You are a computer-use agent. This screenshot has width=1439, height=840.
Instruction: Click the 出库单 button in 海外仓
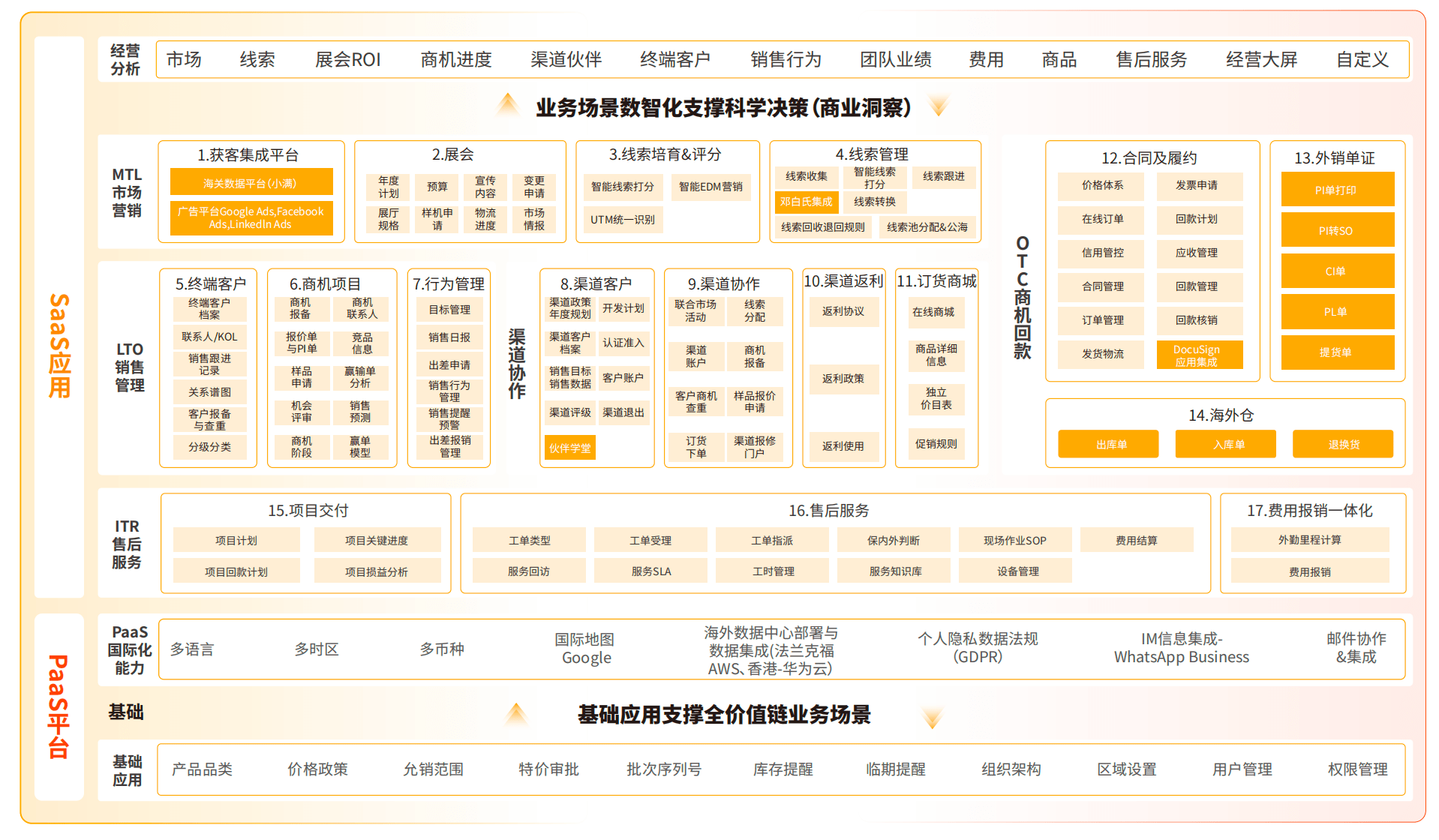[x=1110, y=444]
